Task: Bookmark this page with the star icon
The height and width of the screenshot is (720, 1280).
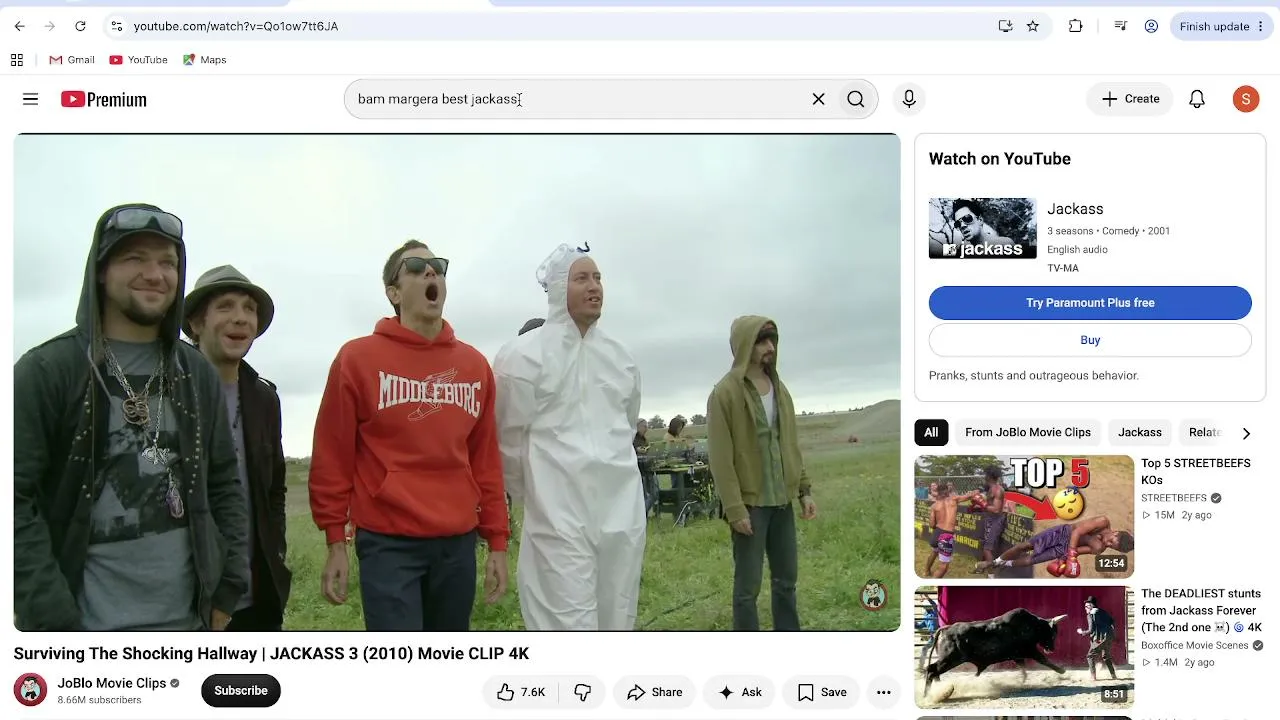Action: click(x=1033, y=26)
